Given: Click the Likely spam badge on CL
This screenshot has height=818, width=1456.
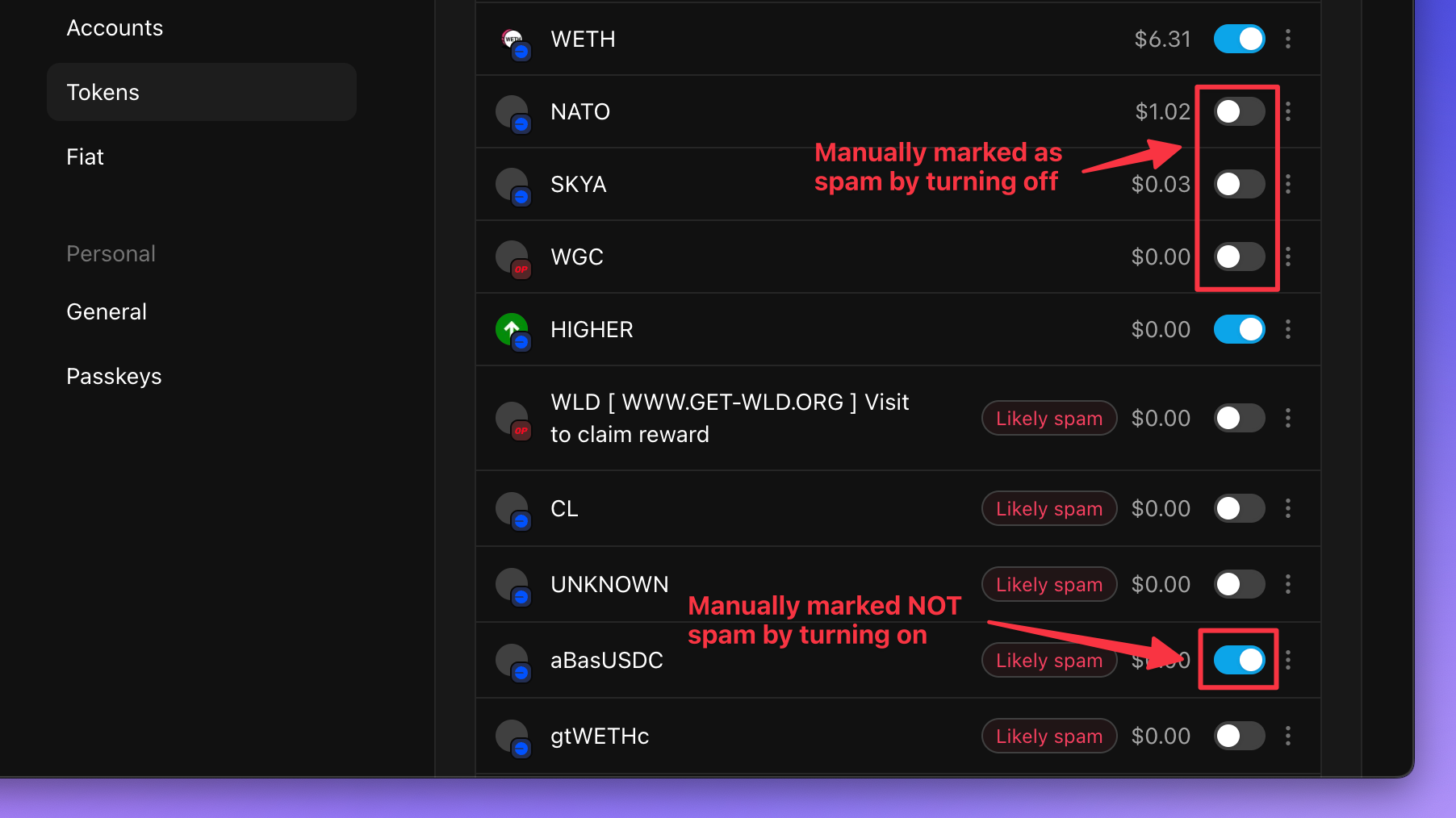Looking at the screenshot, I should pos(1049,508).
